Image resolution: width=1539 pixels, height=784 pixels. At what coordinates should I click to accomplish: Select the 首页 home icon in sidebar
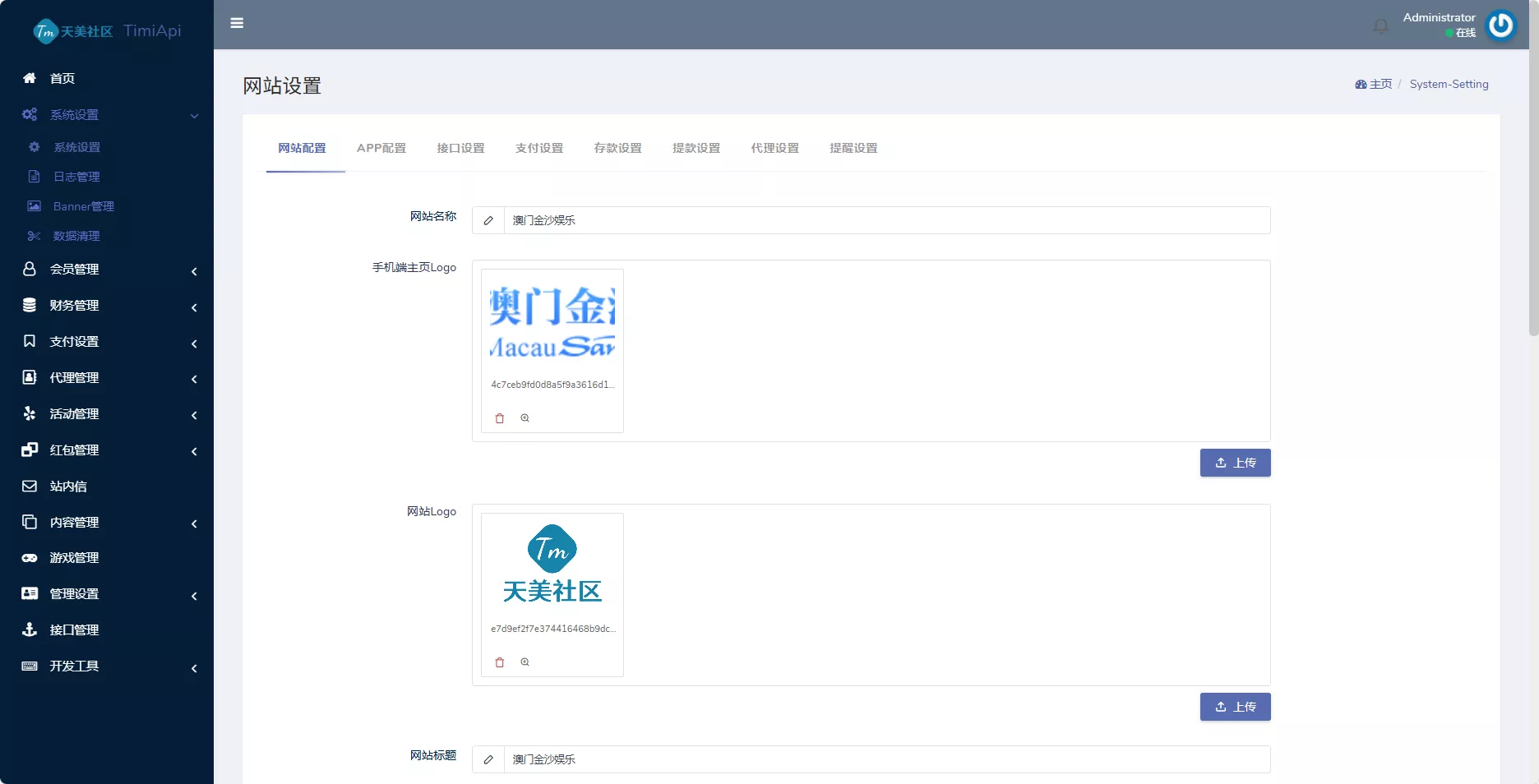tap(30, 78)
